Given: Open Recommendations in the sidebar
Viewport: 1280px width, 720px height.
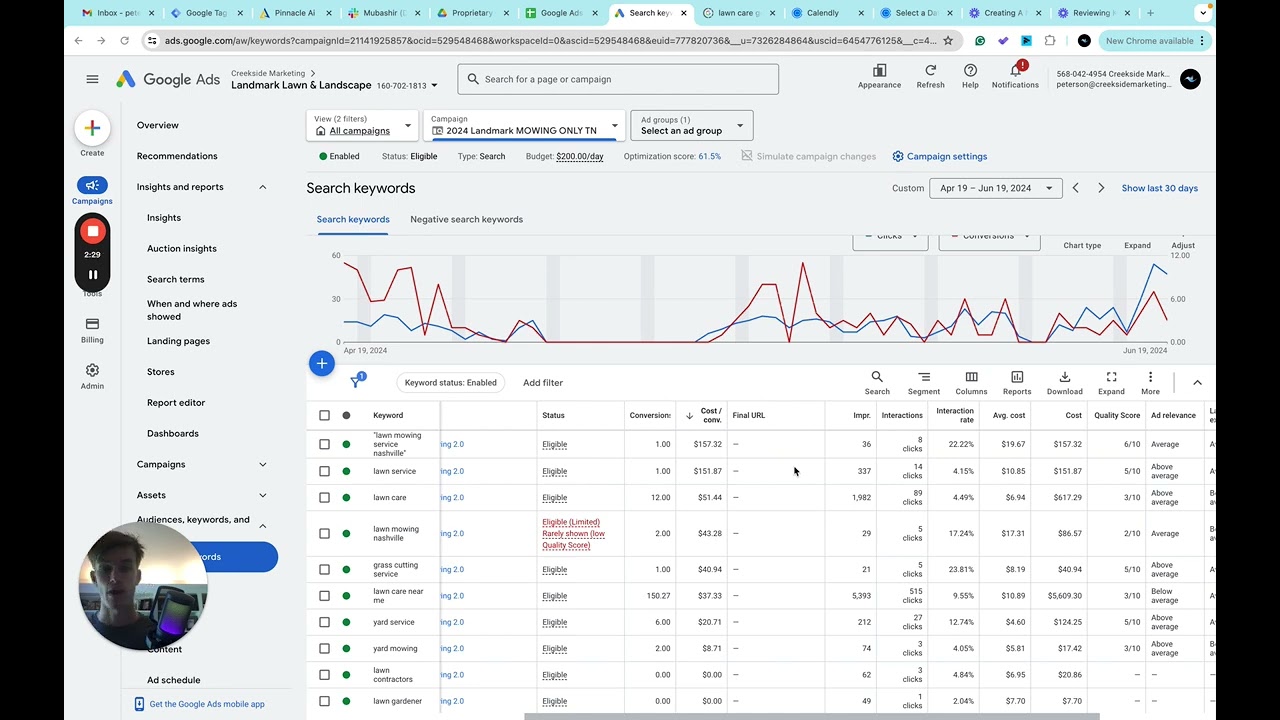Looking at the screenshot, I should tap(177, 156).
